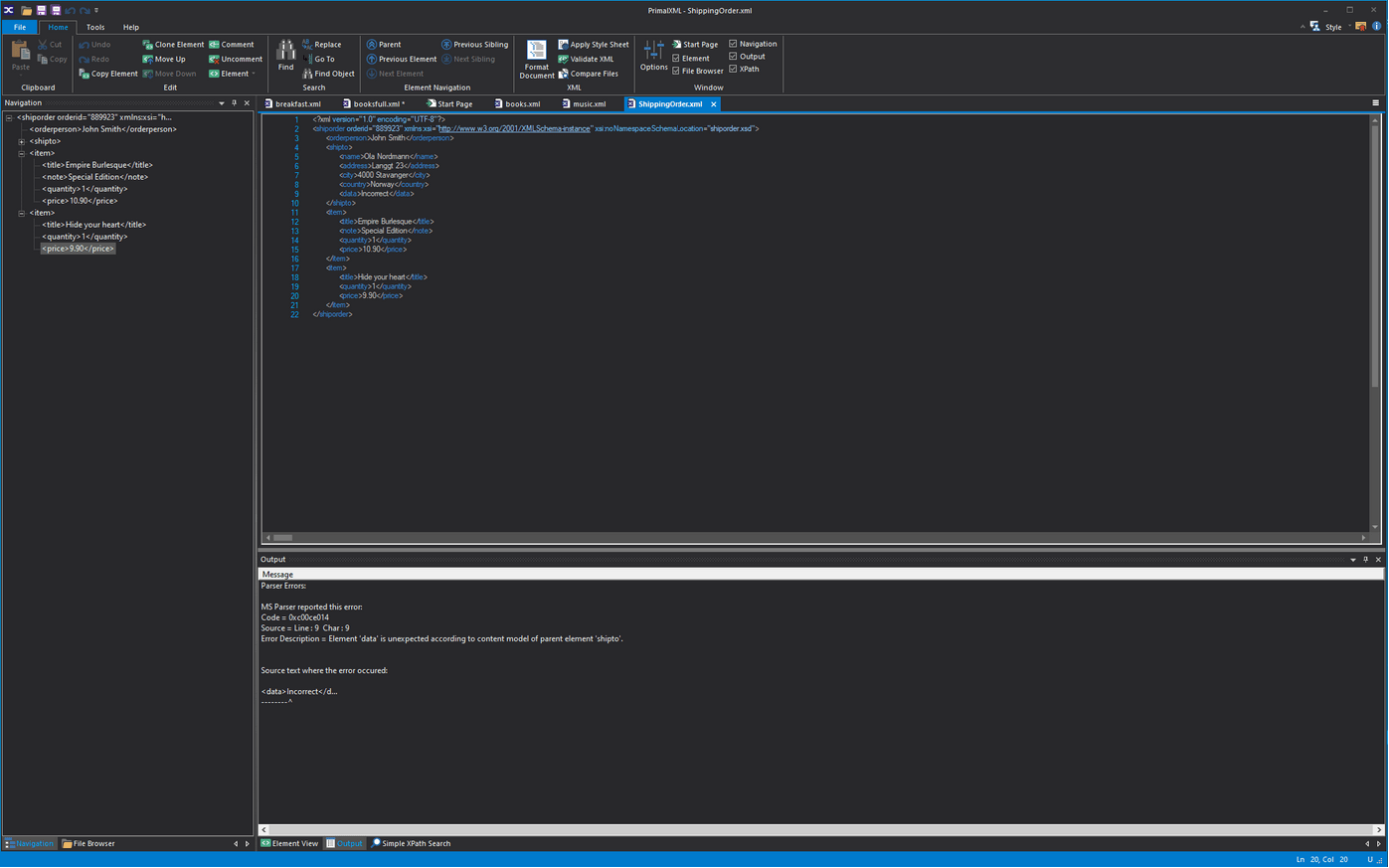Viewport: 1389px width, 868px height.
Task: Customize quick access toolbar dropdown
Action: pyautogui.click(x=96, y=10)
